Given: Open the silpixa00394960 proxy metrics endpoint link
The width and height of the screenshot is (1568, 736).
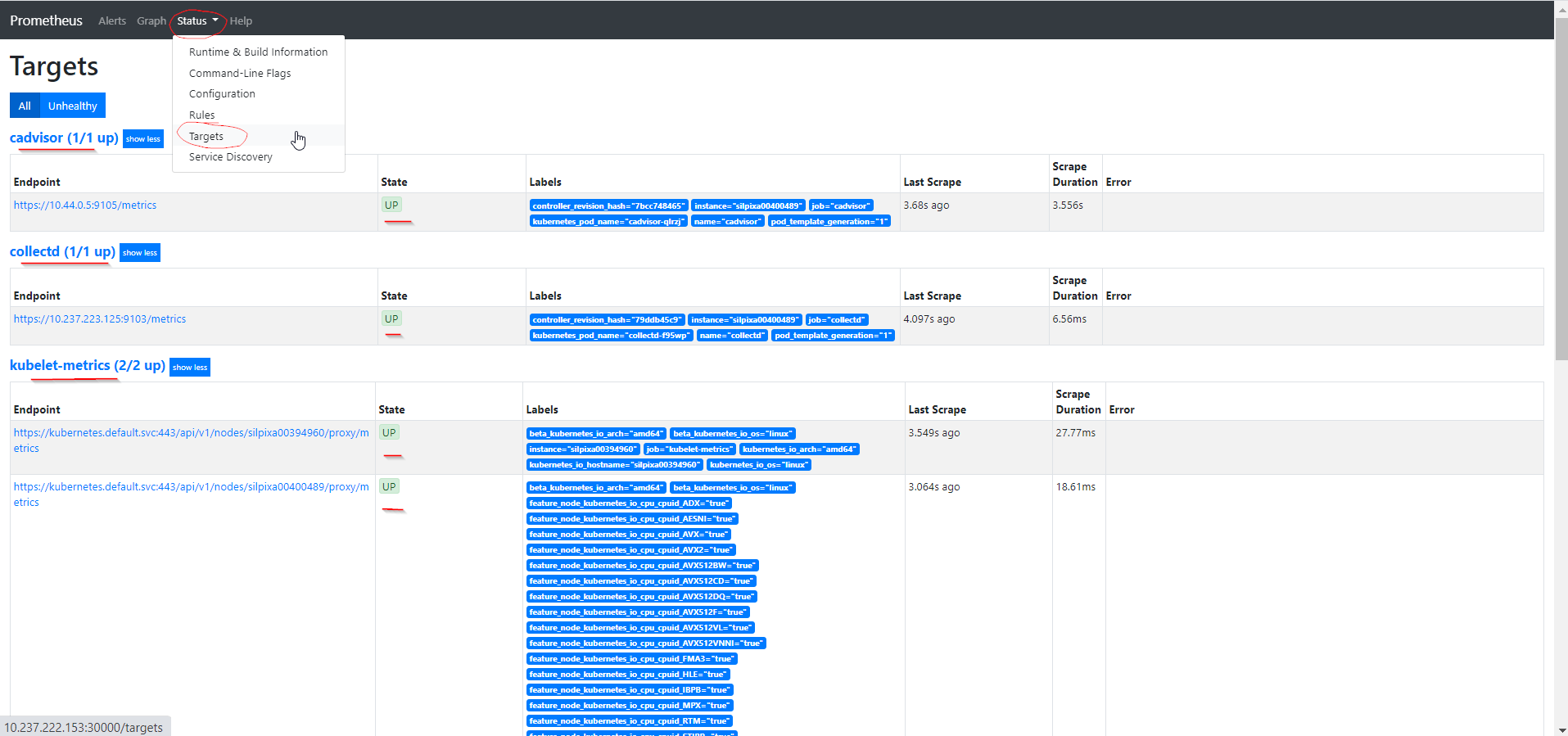Looking at the screenshot, I should coord(191,440).
